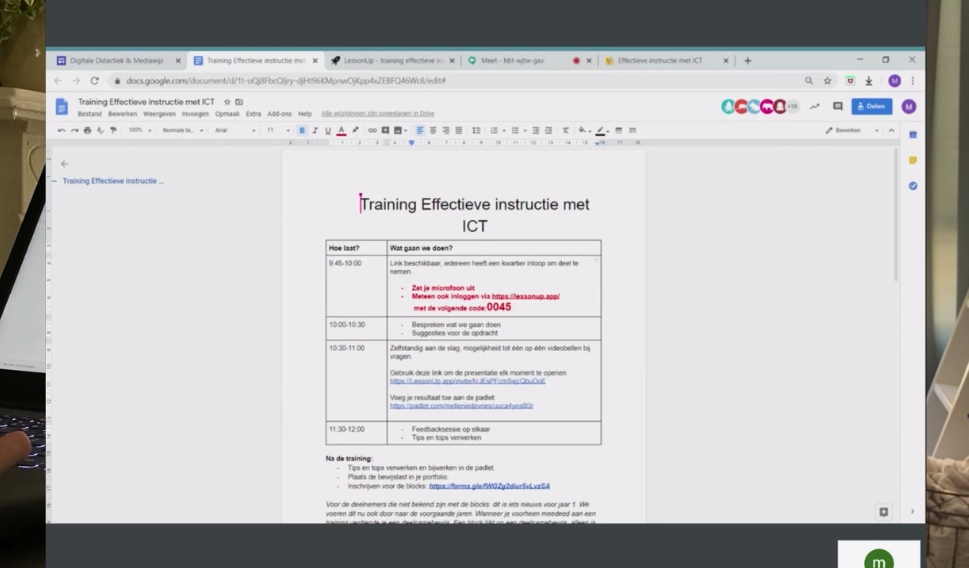Close document outline with back arrow
Screen dimensions: 969x568
click(64, 164)
